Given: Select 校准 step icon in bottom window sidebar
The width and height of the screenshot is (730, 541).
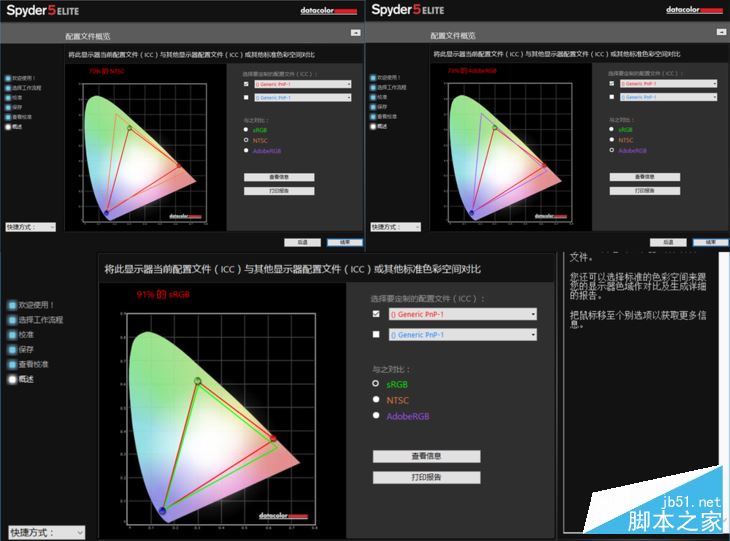Looking at the screenshot, I should point(12,335).
